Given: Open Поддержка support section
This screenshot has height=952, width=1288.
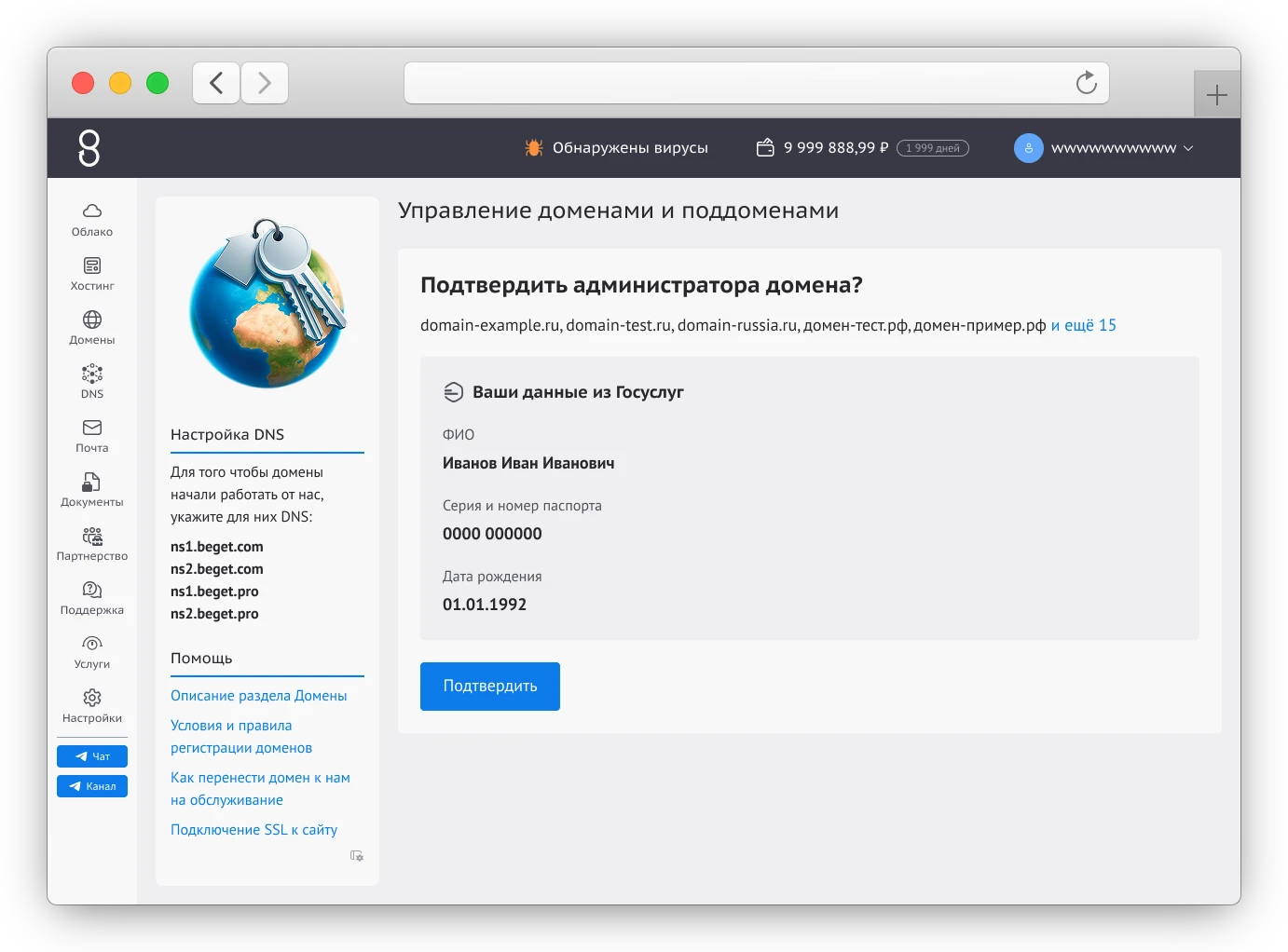Looking at the screenshot, I should [x=91, y=598].
